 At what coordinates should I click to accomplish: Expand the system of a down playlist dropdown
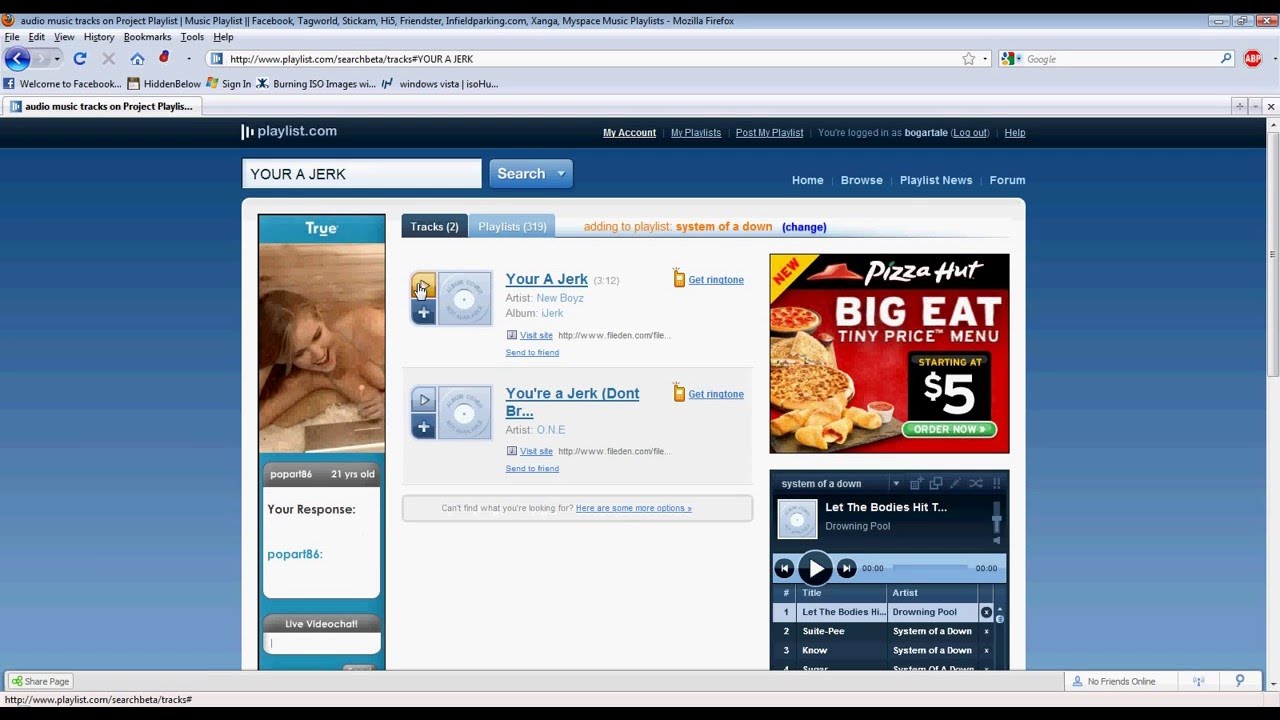(x=896, y=484)
